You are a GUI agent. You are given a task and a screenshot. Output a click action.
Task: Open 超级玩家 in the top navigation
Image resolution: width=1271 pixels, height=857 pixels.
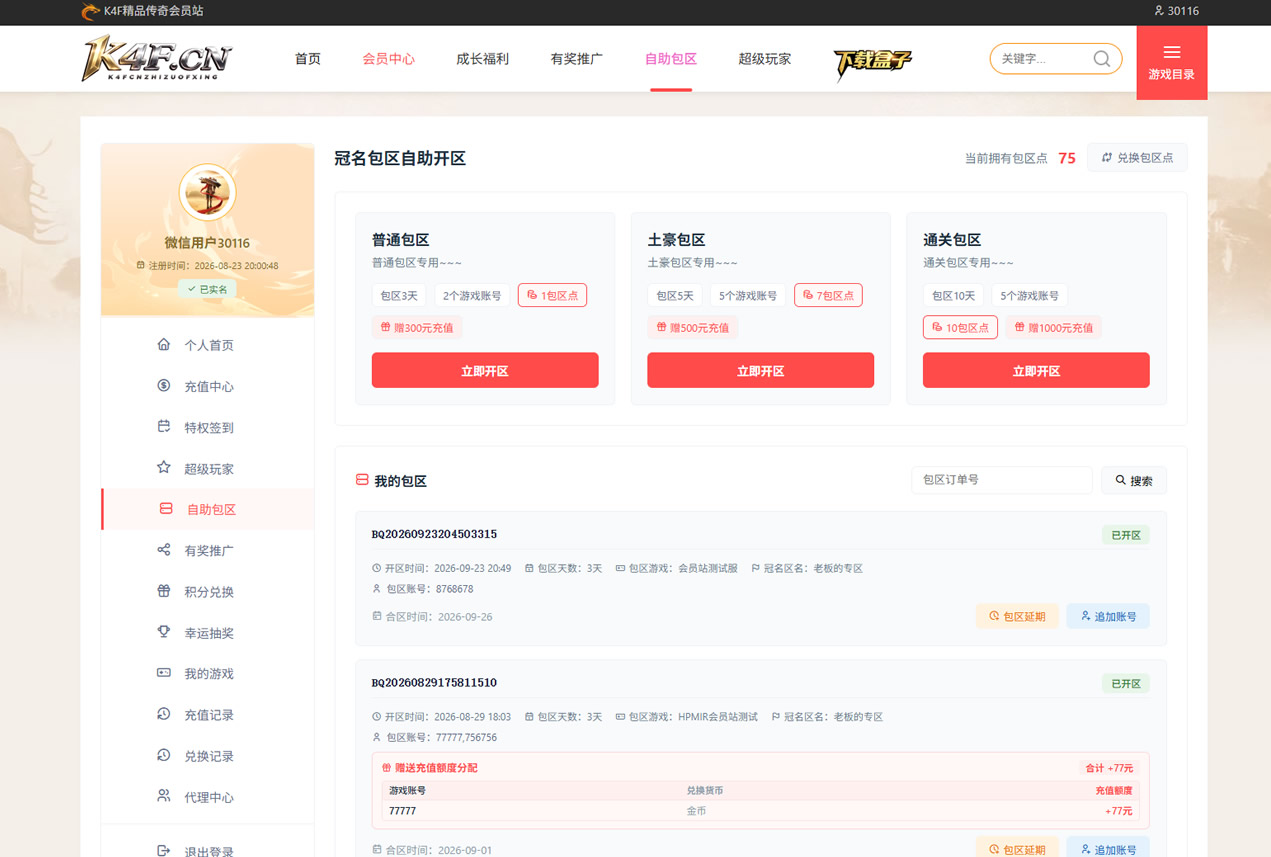(765, 59)
